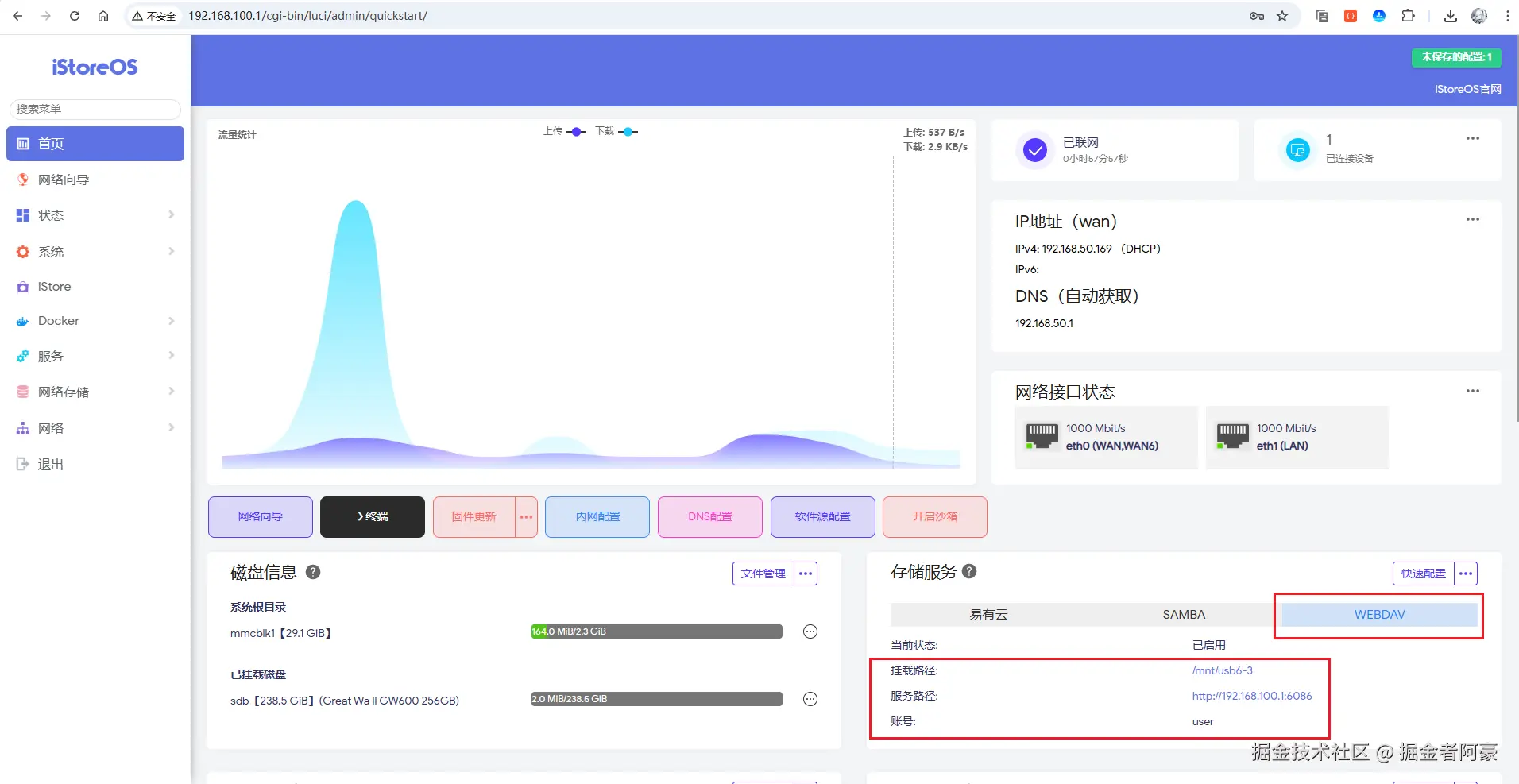This screenshot has width=1519, height=784.
Task: Open more options for 网络接口状态 card
Action: 1473,391
